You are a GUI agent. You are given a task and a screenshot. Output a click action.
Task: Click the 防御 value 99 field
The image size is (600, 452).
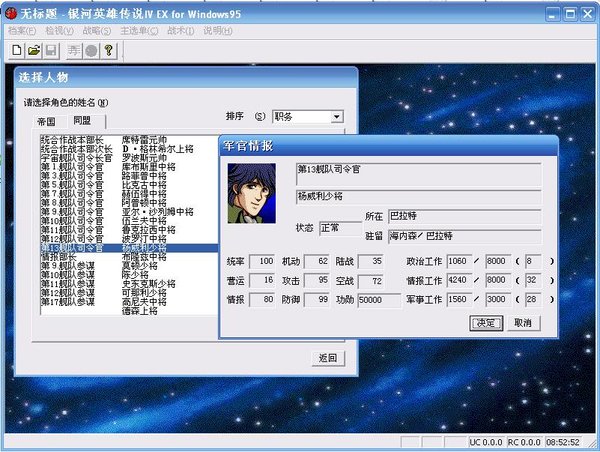pyautogui.click(x=317, y=300)
